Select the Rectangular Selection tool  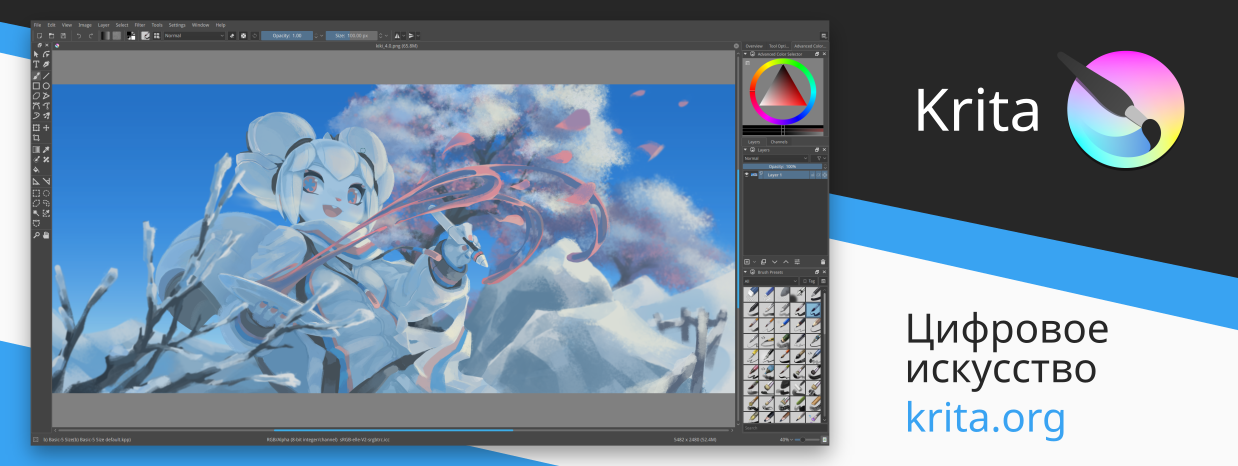(x=36, y=193)
